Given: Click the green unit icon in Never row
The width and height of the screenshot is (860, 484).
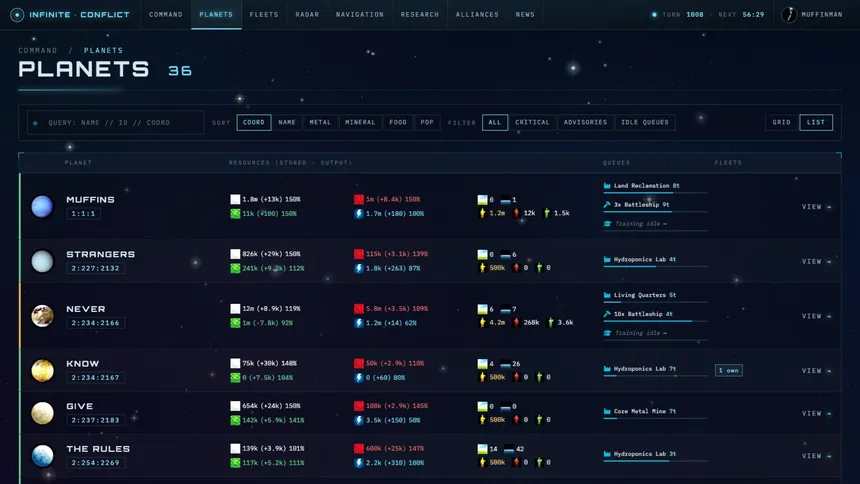Looking at the screenshot, I should tap(551, 323).
